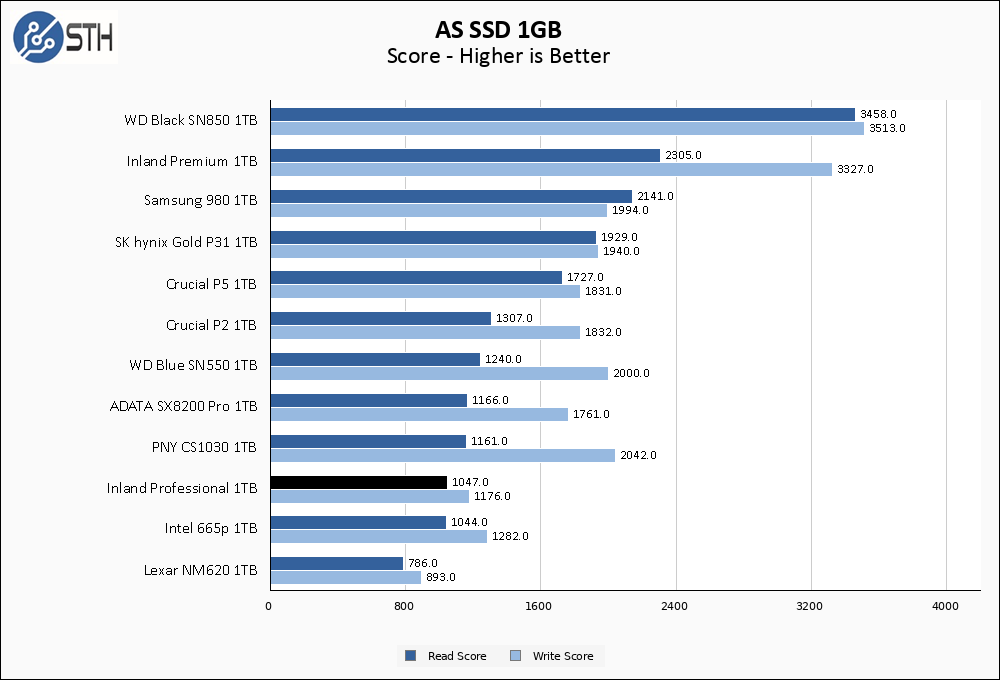The height and width of the screenshot is (680, 1000).
Task: Select the Intel 665p 1TB label
Action: coord(211,528)
